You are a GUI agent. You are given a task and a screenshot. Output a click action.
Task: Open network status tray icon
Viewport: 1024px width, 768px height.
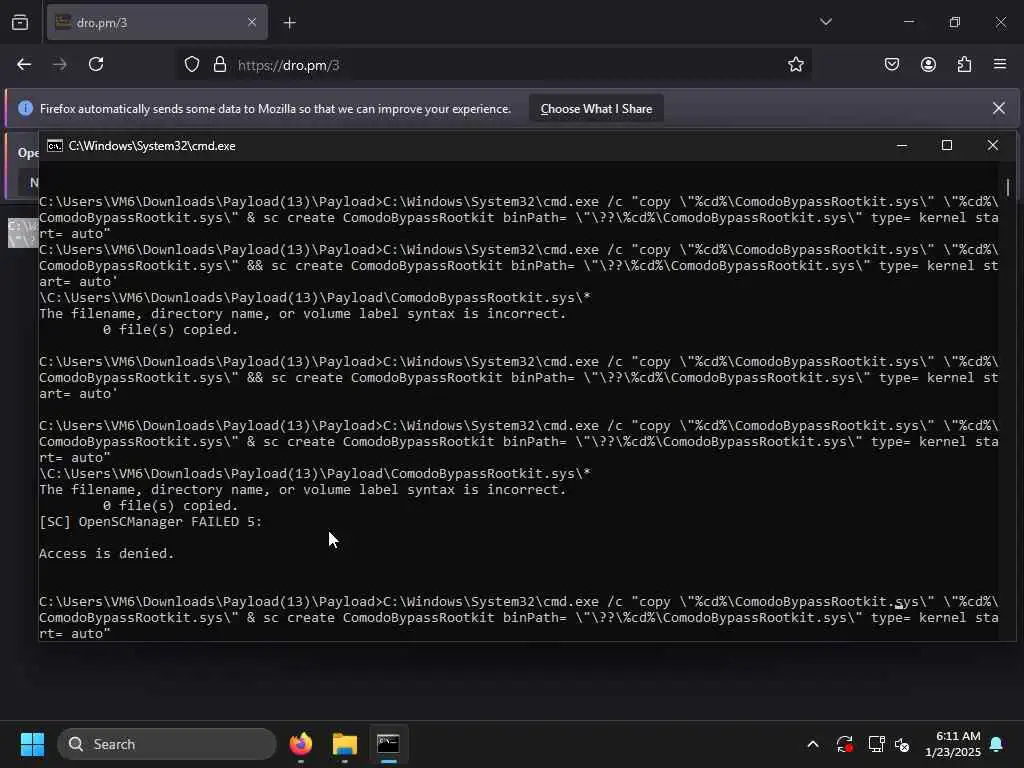(x=876, y=744)
